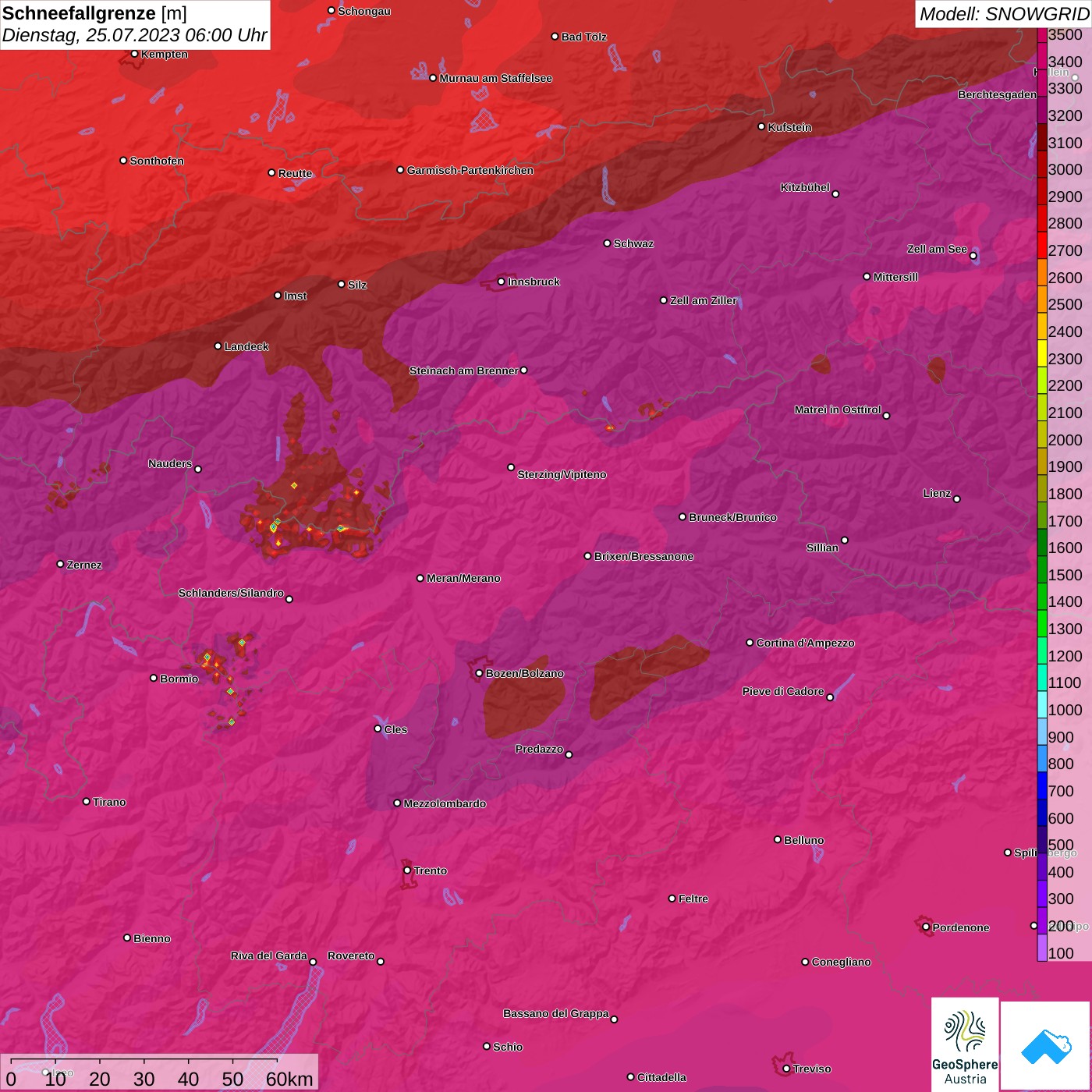Click the Sterzing/Vipiteno label
Screen dimensions: 1092x1092
562,474
